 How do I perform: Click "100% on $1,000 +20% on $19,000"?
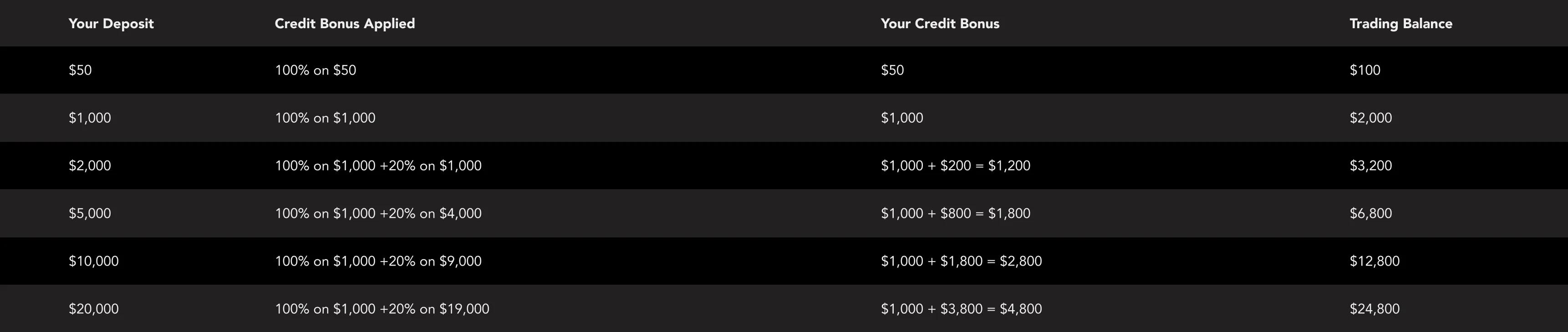coord(382,309)
